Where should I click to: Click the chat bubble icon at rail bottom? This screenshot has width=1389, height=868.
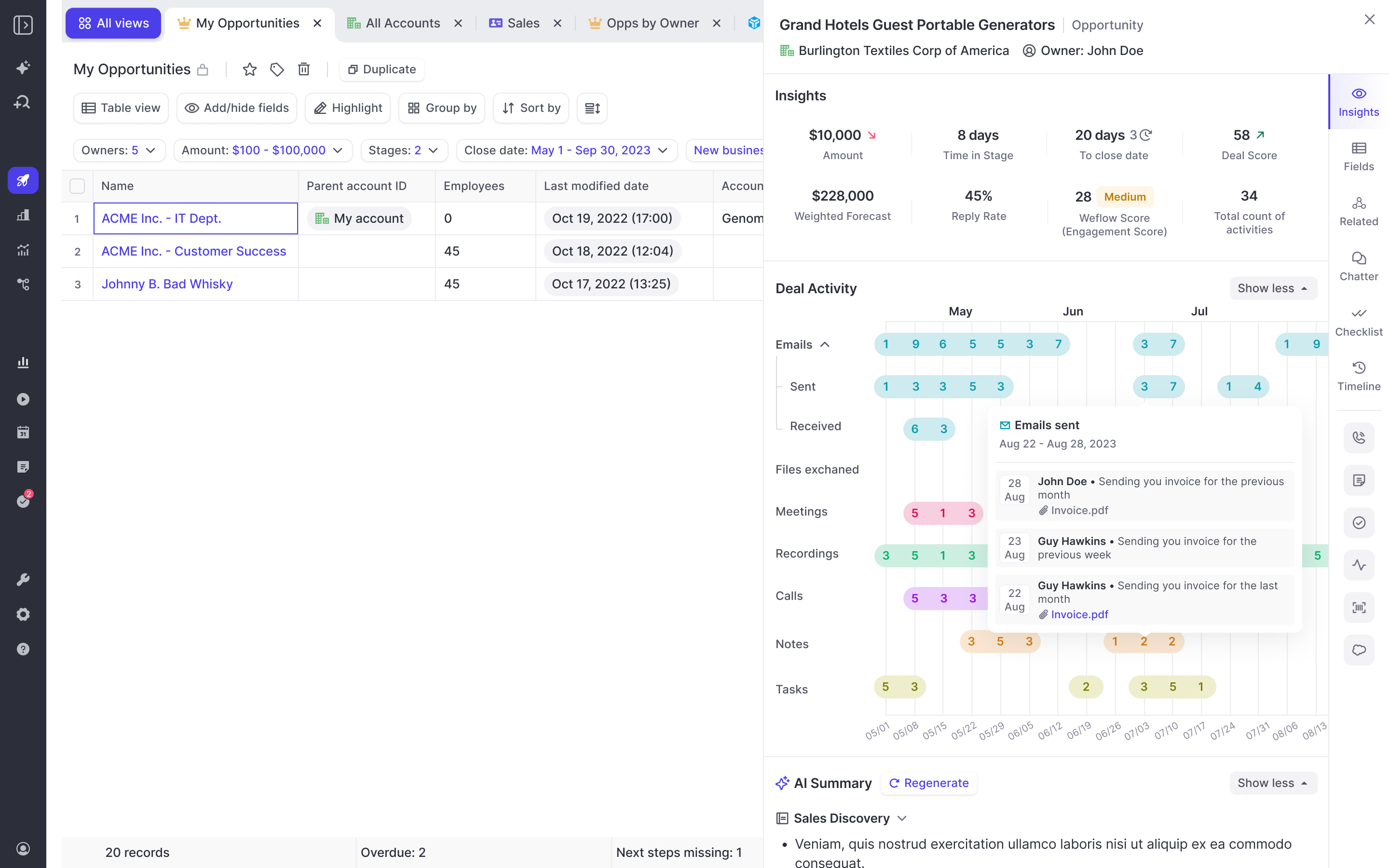tap(1359, 650)
